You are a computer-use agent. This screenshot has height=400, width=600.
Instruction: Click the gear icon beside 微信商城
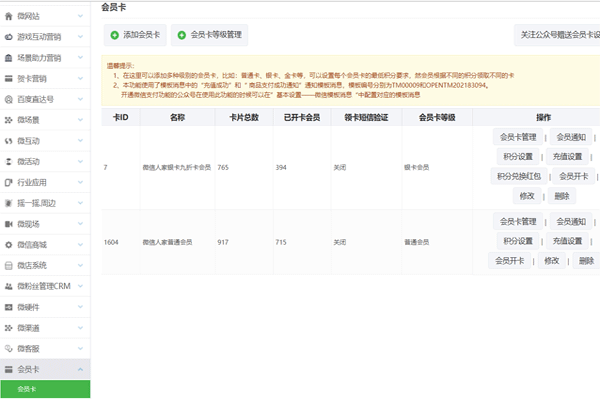pyautogui.click(x=8, y=245)
